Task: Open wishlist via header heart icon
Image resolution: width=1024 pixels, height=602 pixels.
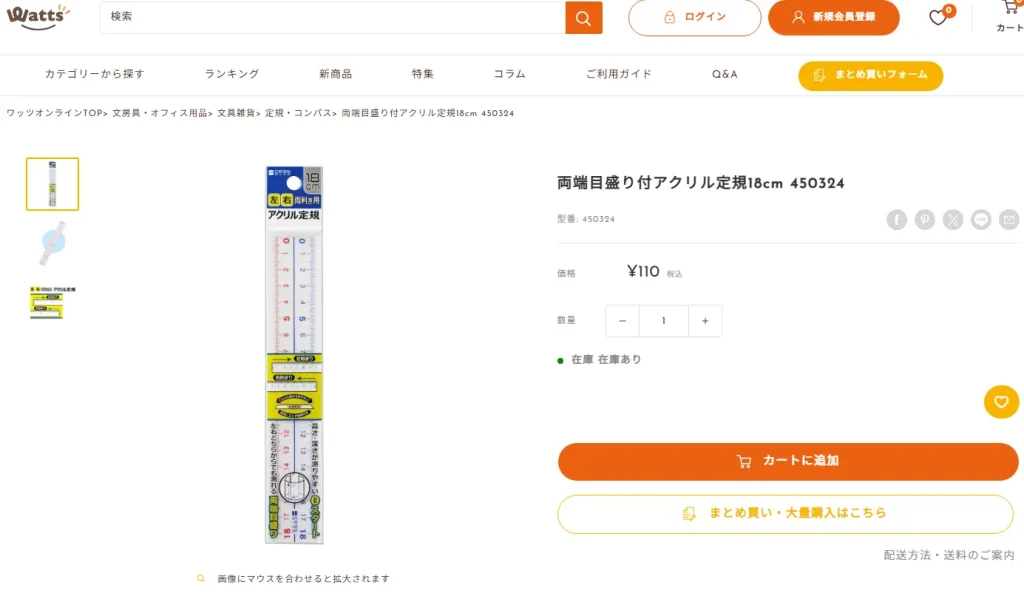Action: tap(936, 17)
